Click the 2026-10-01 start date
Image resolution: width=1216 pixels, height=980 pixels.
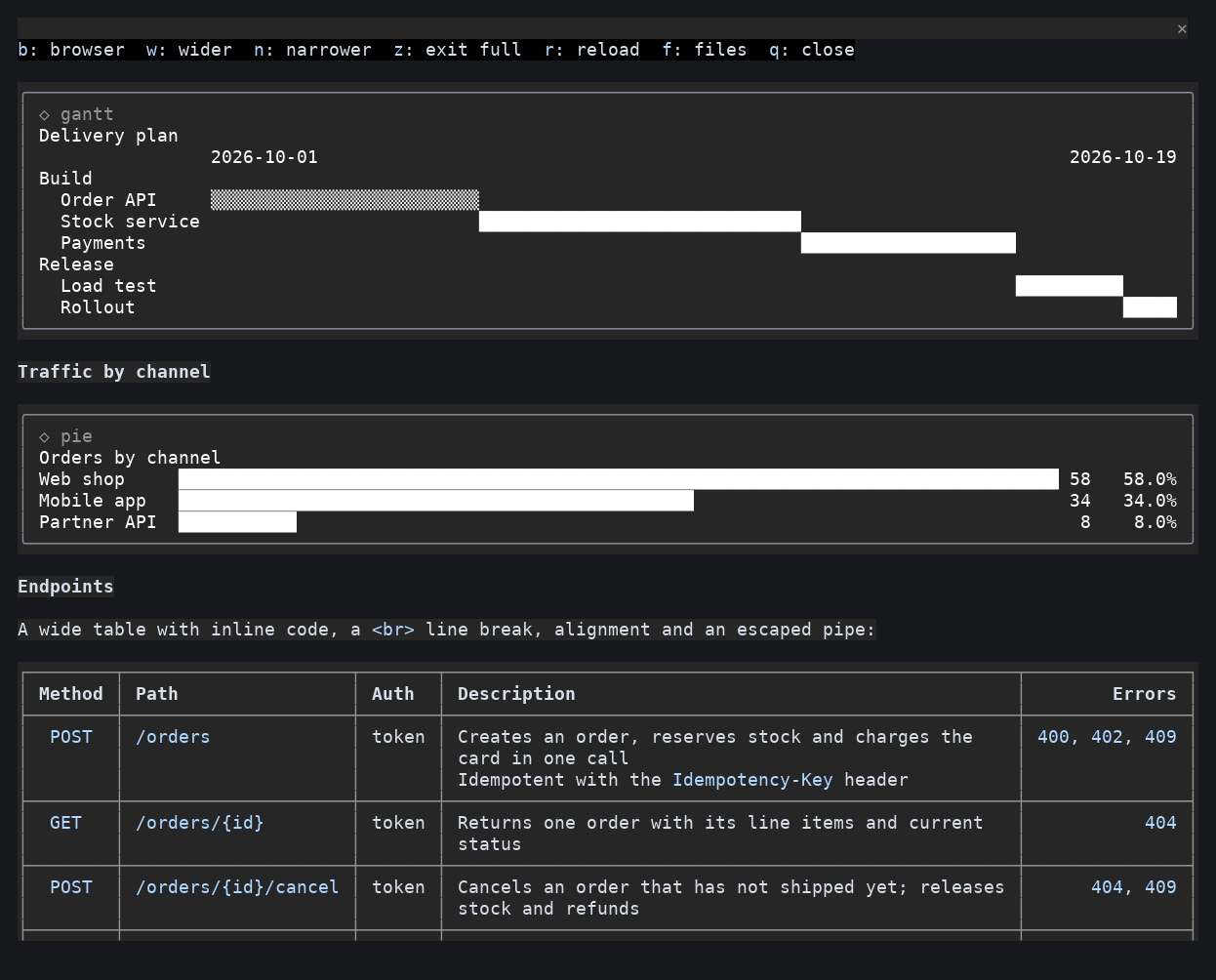coord(264,157)
